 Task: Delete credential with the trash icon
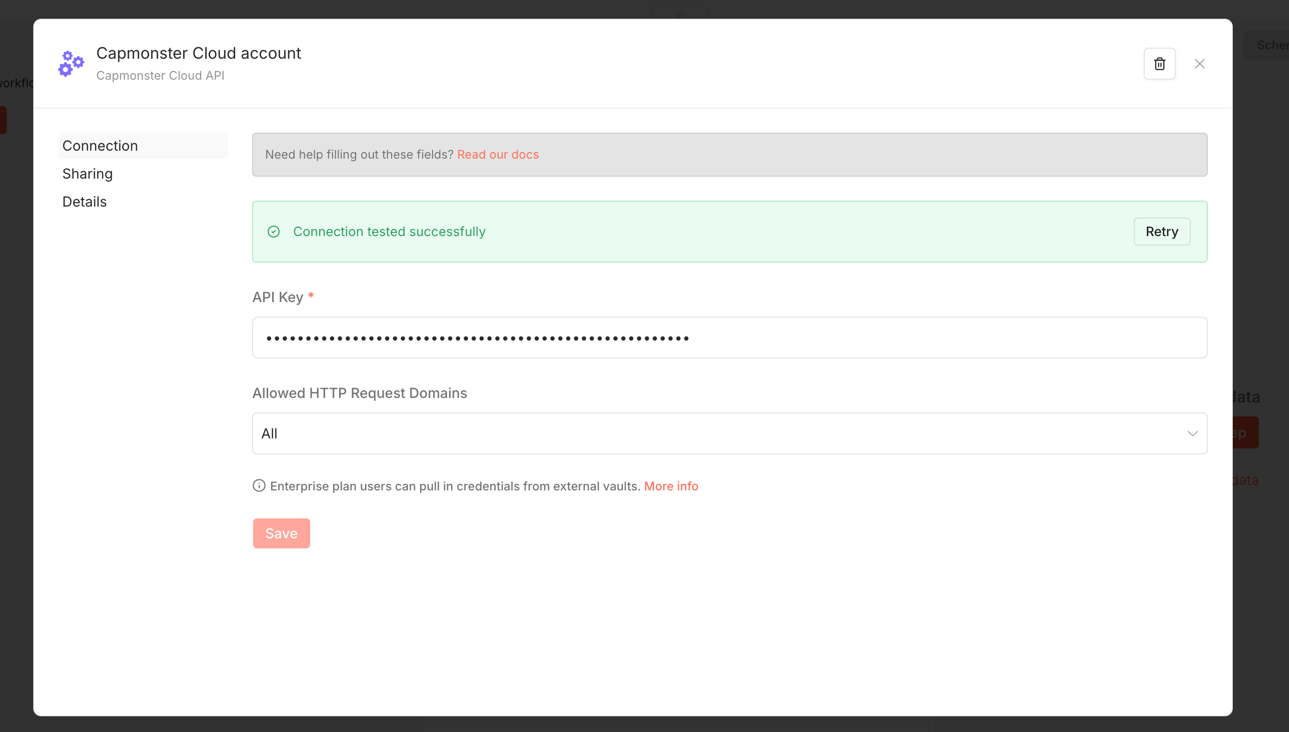point(1159,64)
